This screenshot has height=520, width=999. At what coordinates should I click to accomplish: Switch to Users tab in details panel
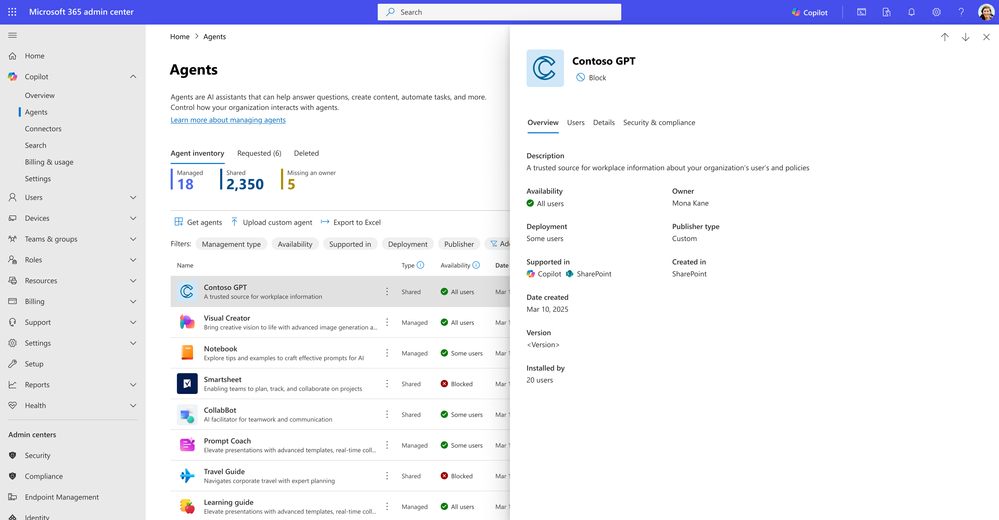575,123
